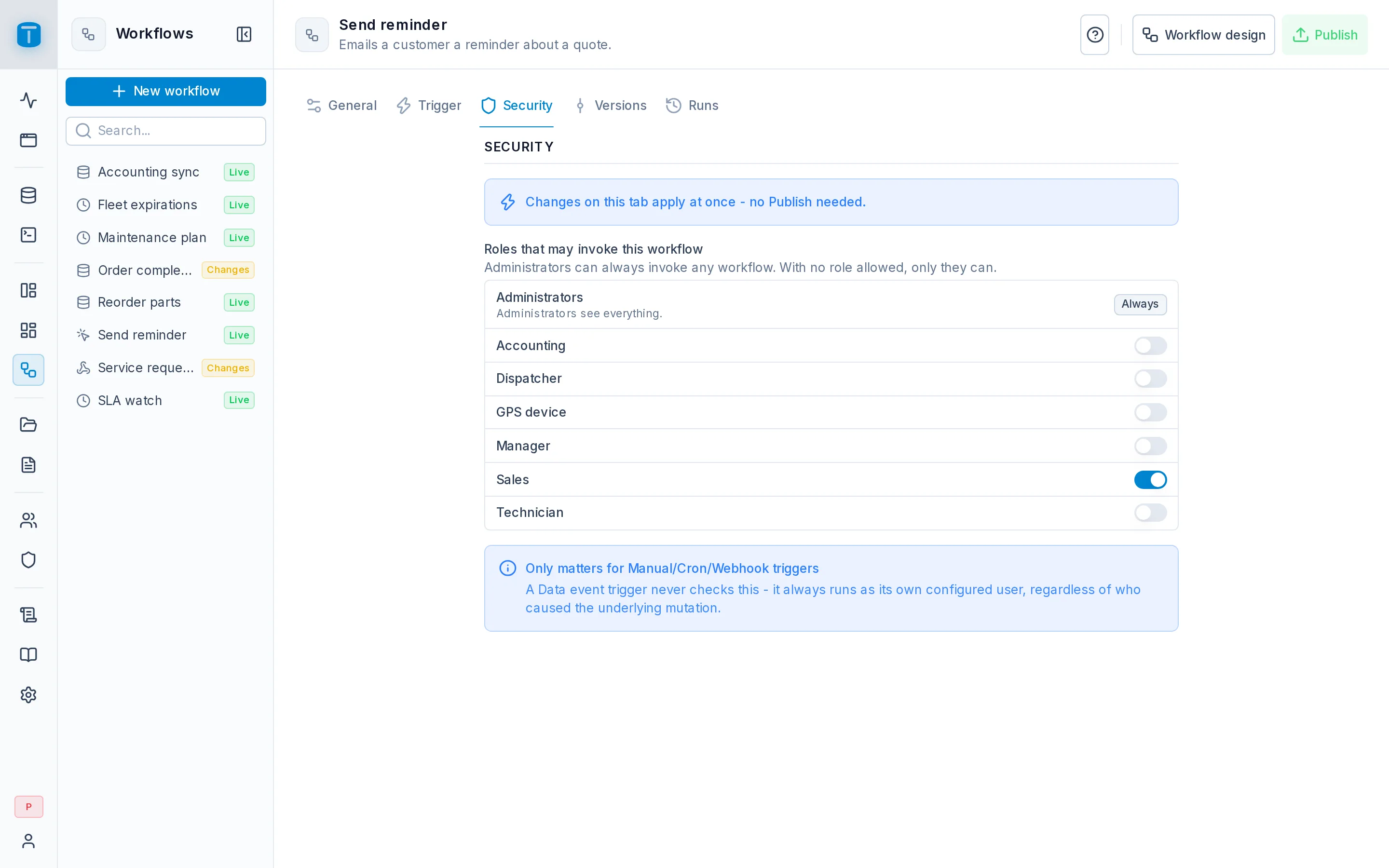Screen dimensions: 1389x868
Task: Open the SLA watch workflow
Action: point(166,400)
